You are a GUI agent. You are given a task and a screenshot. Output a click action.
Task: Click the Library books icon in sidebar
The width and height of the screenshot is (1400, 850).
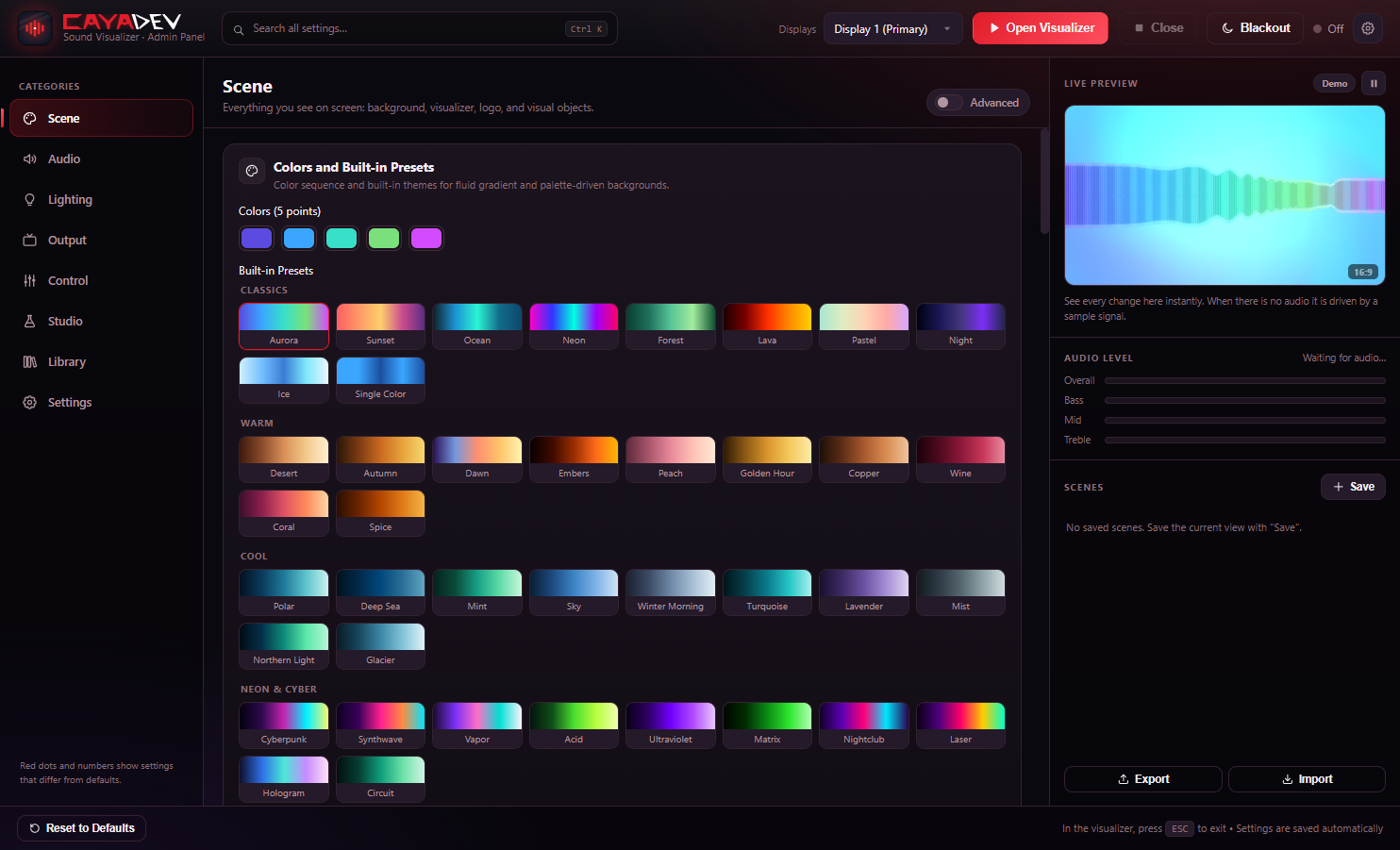pos(30,361)
